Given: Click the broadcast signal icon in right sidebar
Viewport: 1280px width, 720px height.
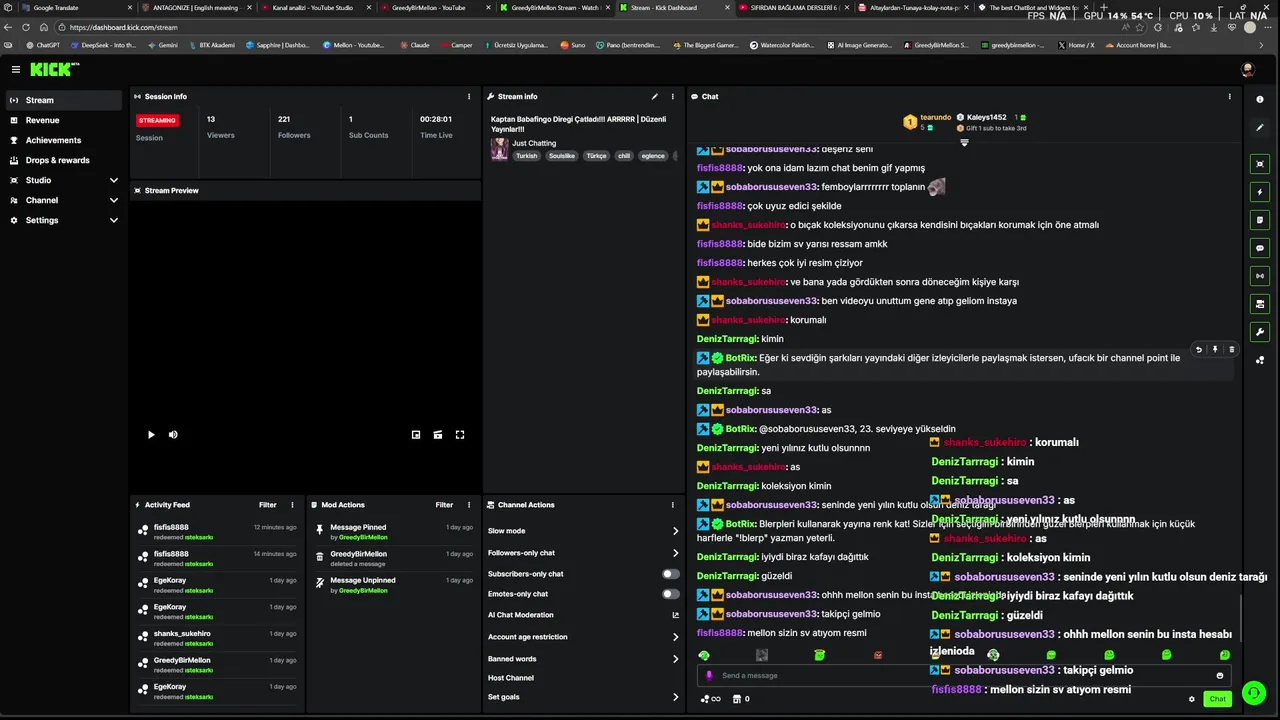Looking at the screenshot, I should 1260,276.
